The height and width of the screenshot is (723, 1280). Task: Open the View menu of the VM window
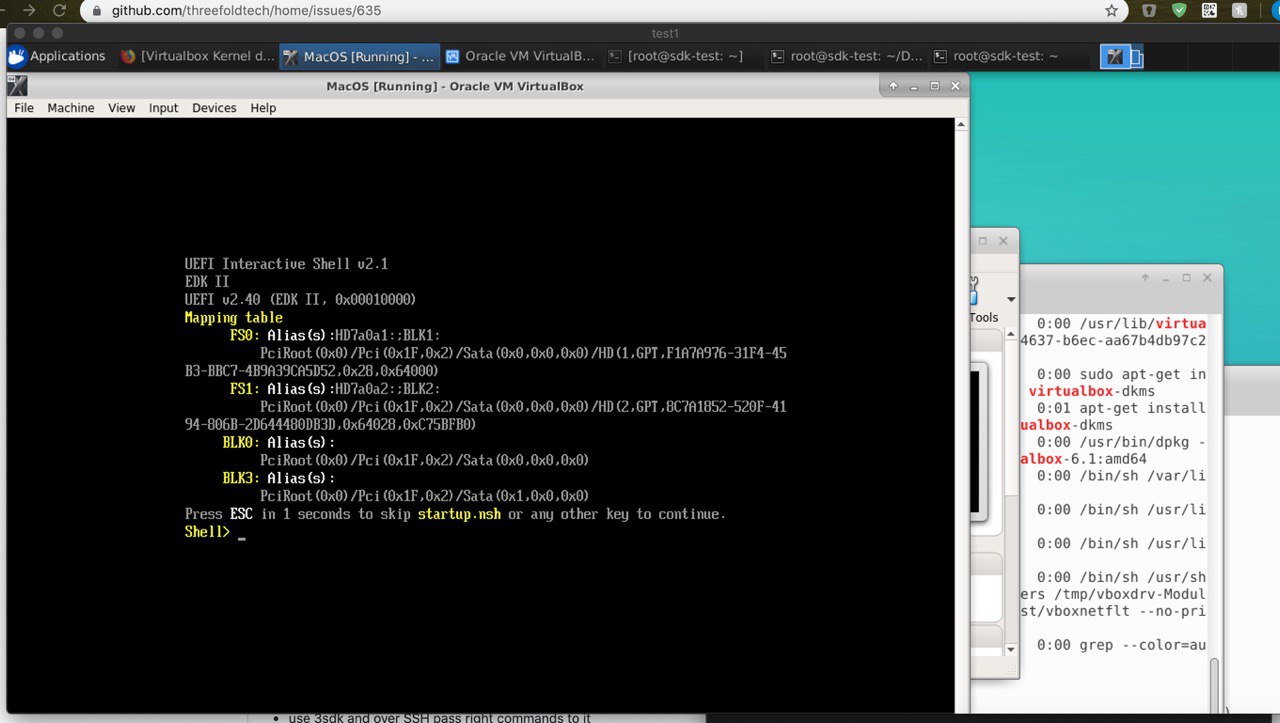coord(121,107)
